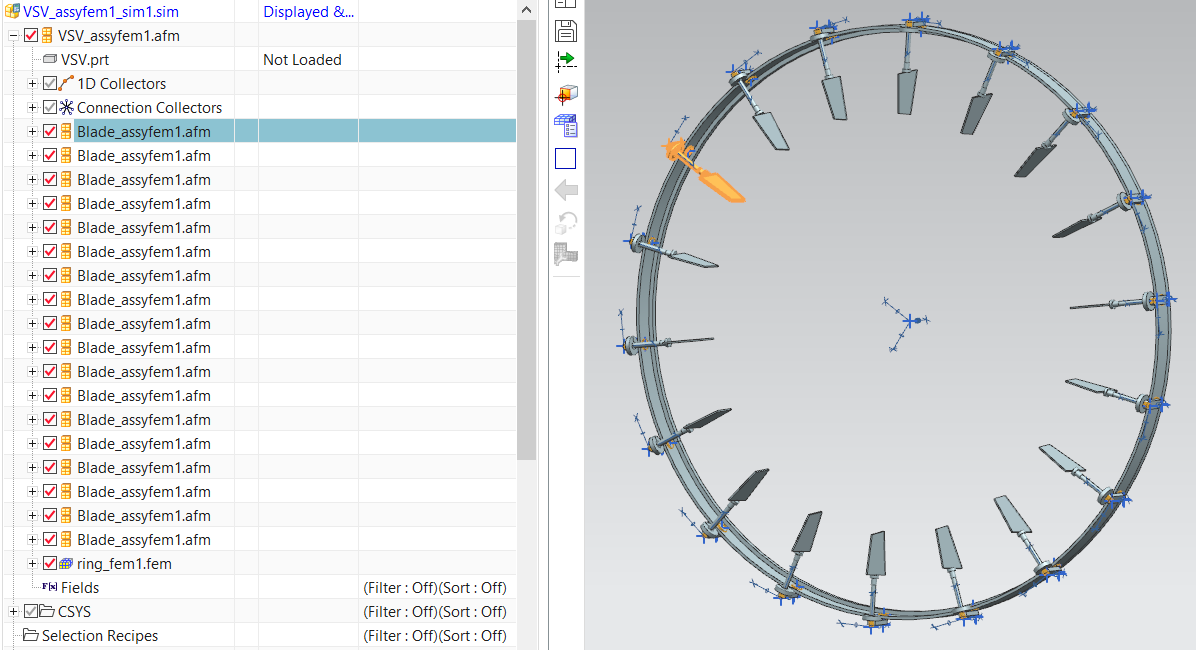
Task: Click the grayed back-arrow navigation icon
Action: tap(565, 190)
